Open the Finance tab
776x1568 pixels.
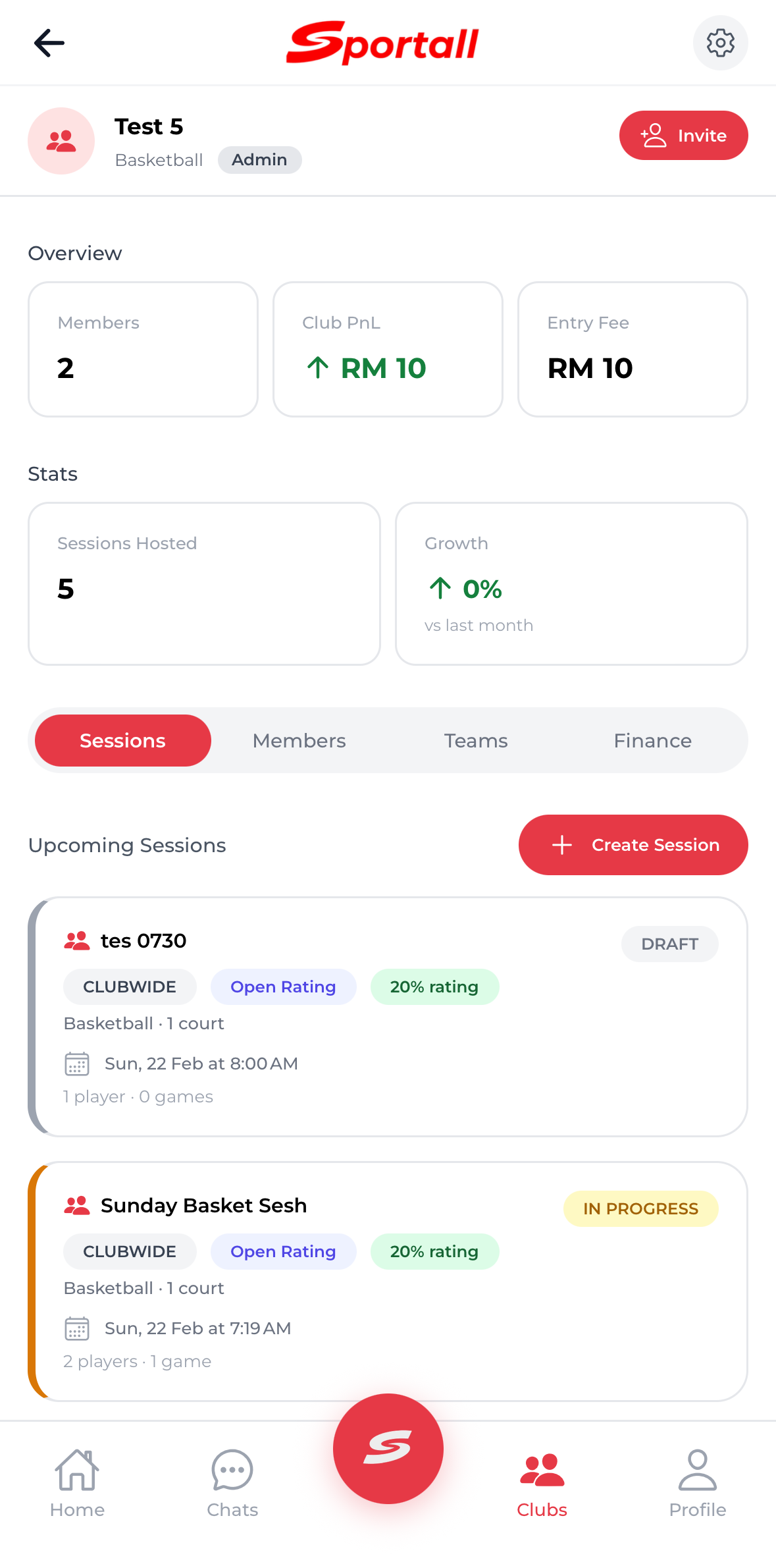tap(652, 740)
